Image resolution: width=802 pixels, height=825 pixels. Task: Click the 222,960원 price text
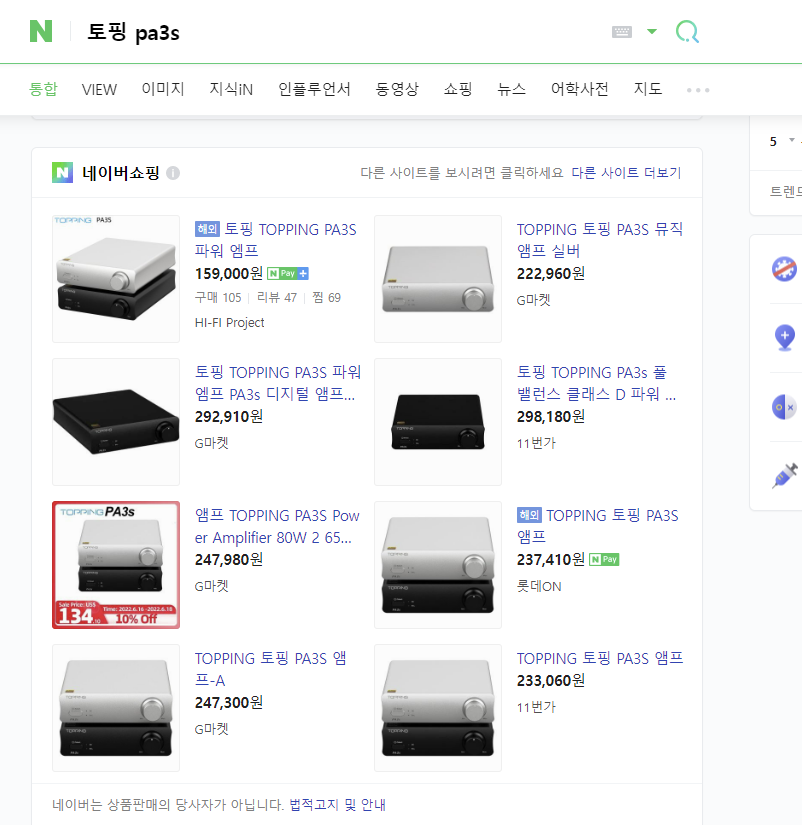click(550, 274)
